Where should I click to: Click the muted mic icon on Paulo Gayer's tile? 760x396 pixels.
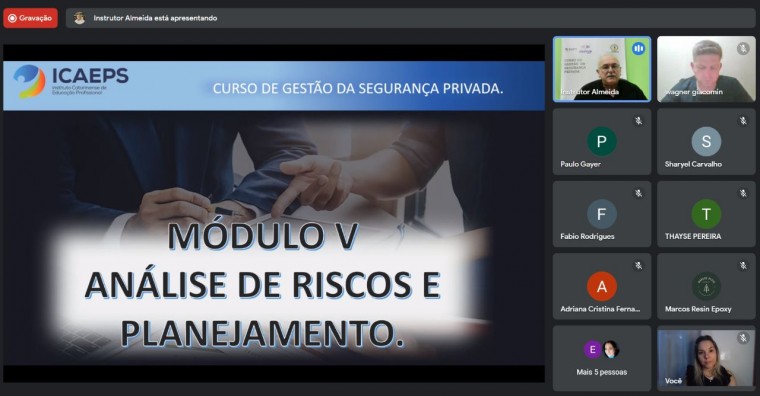point(638,121)
